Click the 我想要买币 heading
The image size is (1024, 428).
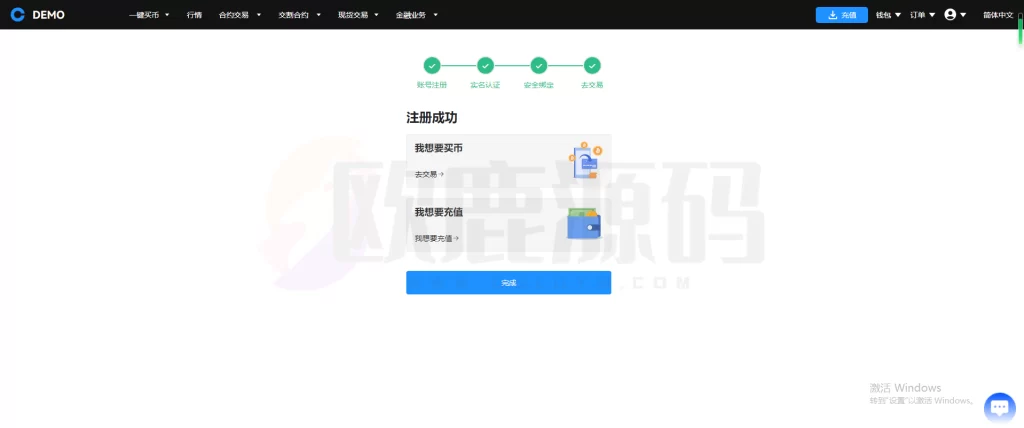click(x=438, y=148)
